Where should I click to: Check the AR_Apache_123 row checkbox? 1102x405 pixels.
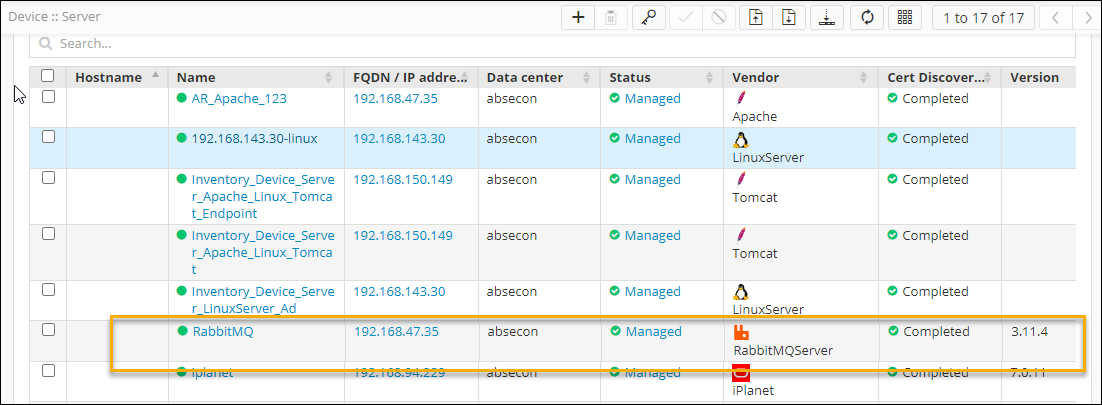48,97
